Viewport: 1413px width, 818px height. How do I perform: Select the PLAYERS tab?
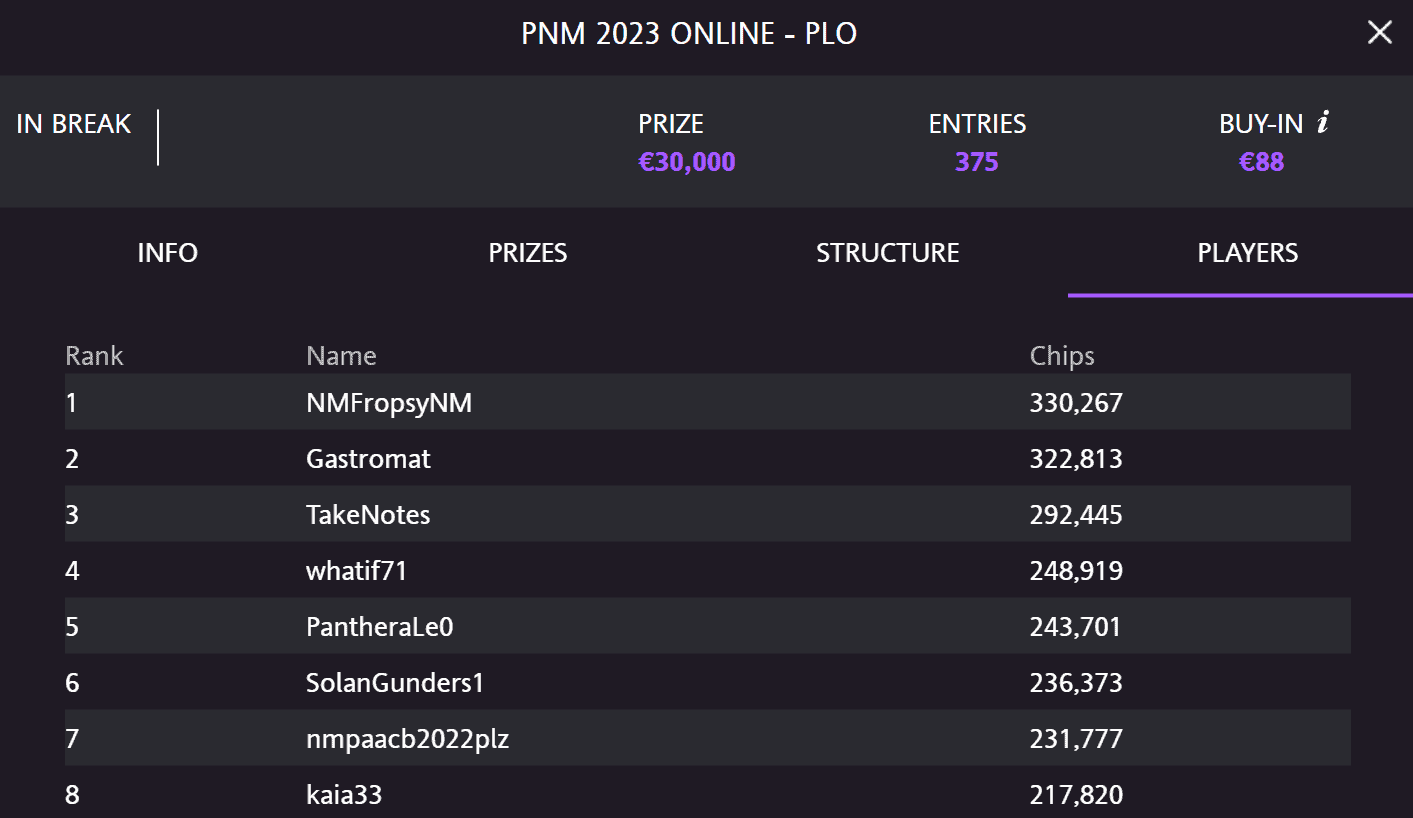(x=1248, y=253)
